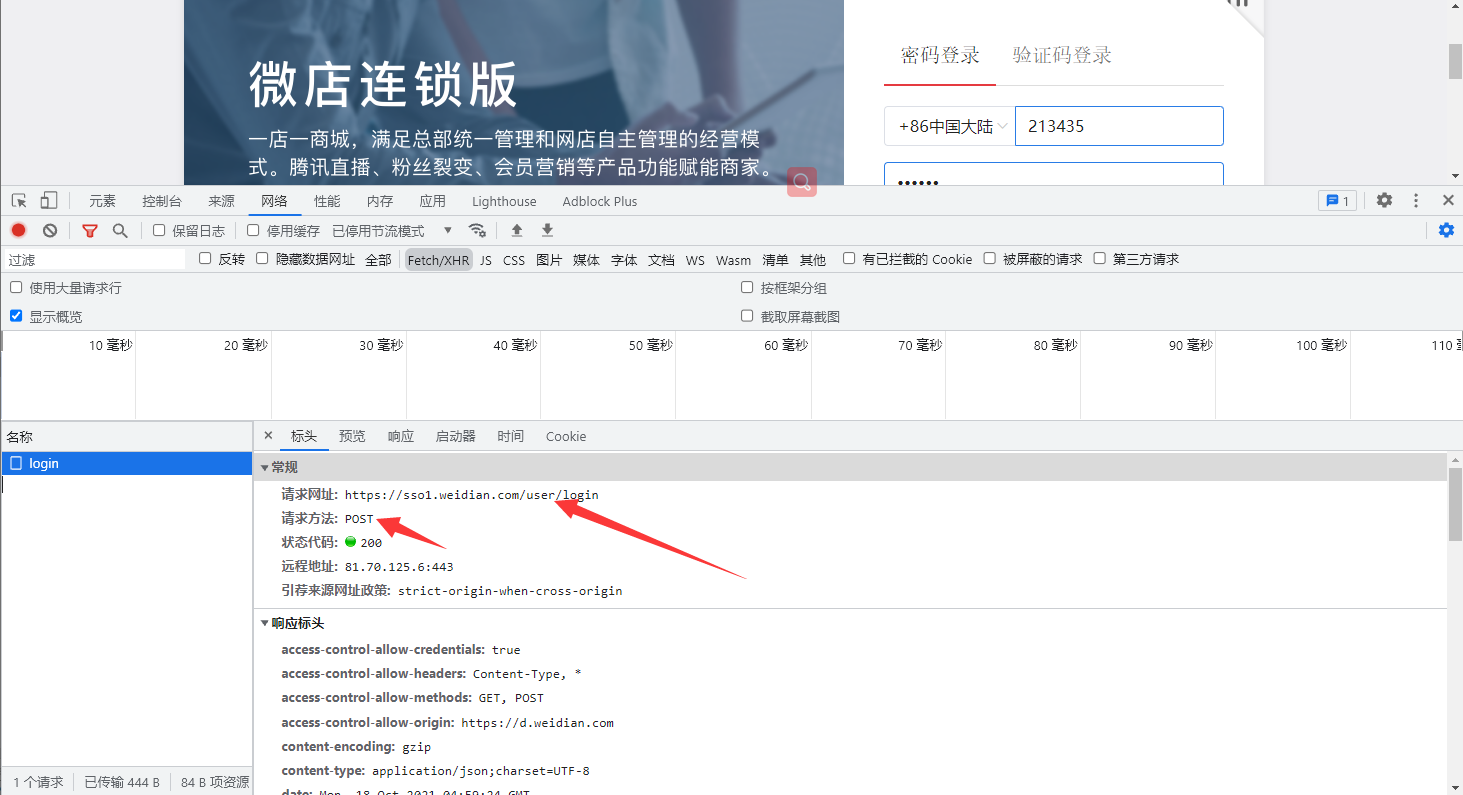Image resolution: width=1463 pixels, height=795 pixels.
Task: Open the DevTools three-dot menu
Action: point(1416,200)
